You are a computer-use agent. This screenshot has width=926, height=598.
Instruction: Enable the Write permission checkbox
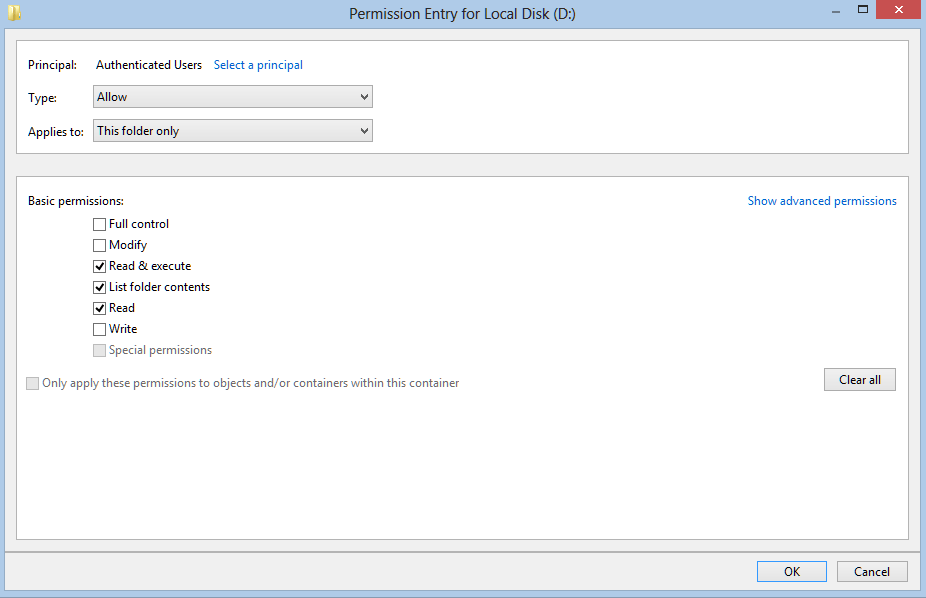point(99,329)
